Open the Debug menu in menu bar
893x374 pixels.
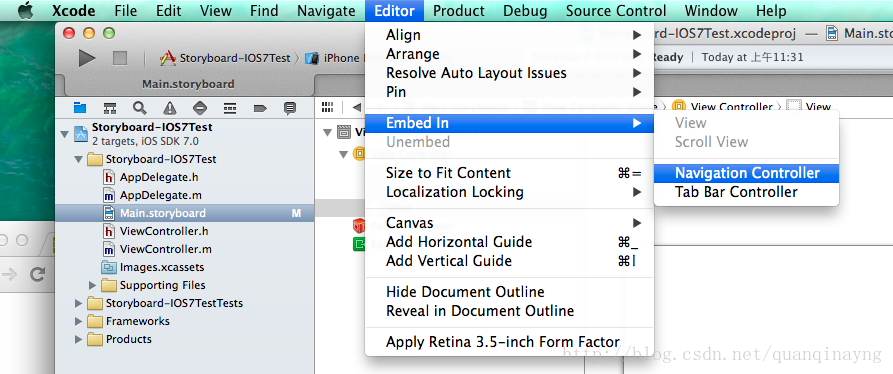click(x=525, y=10)
